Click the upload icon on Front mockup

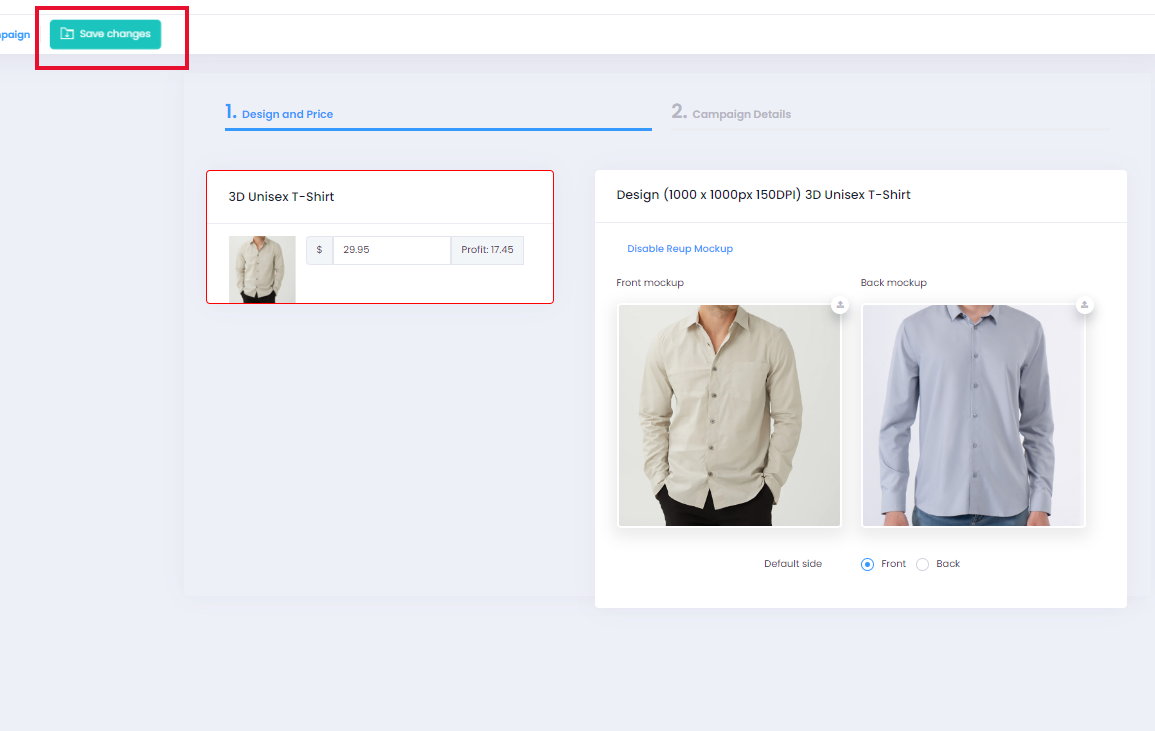tap(840, 305)
